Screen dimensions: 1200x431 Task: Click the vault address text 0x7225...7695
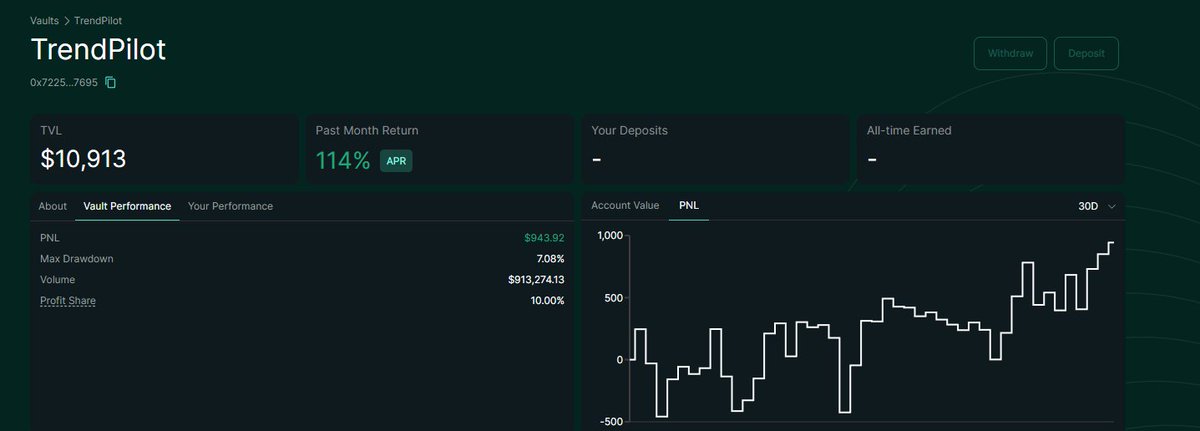64,82
